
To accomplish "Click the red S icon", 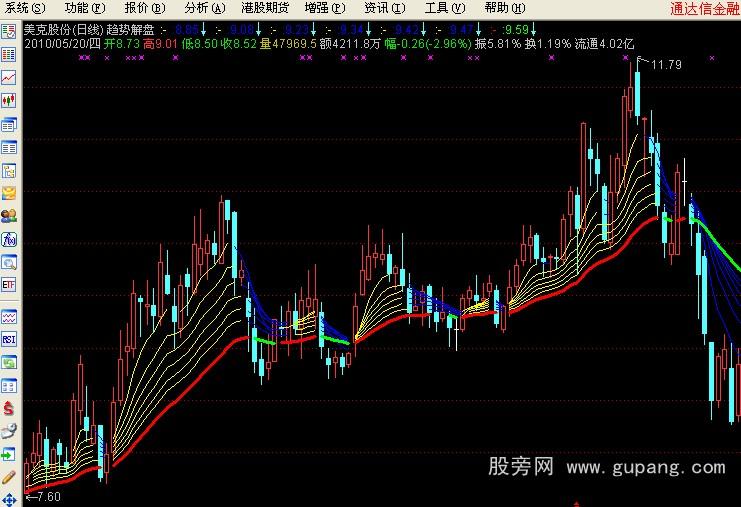I will (x=9, y=408).
